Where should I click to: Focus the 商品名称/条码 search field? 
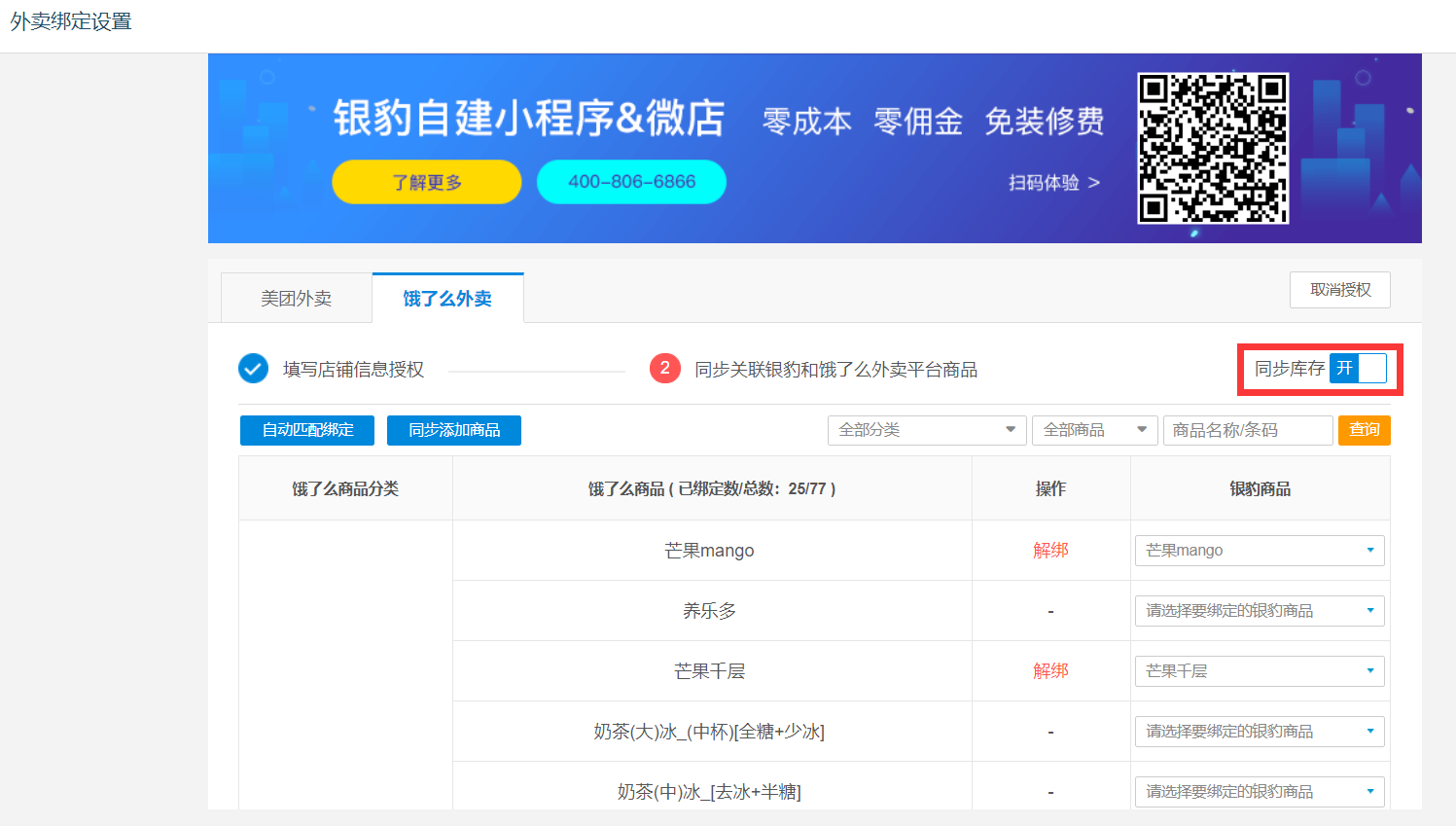(x=1247, y=430)
